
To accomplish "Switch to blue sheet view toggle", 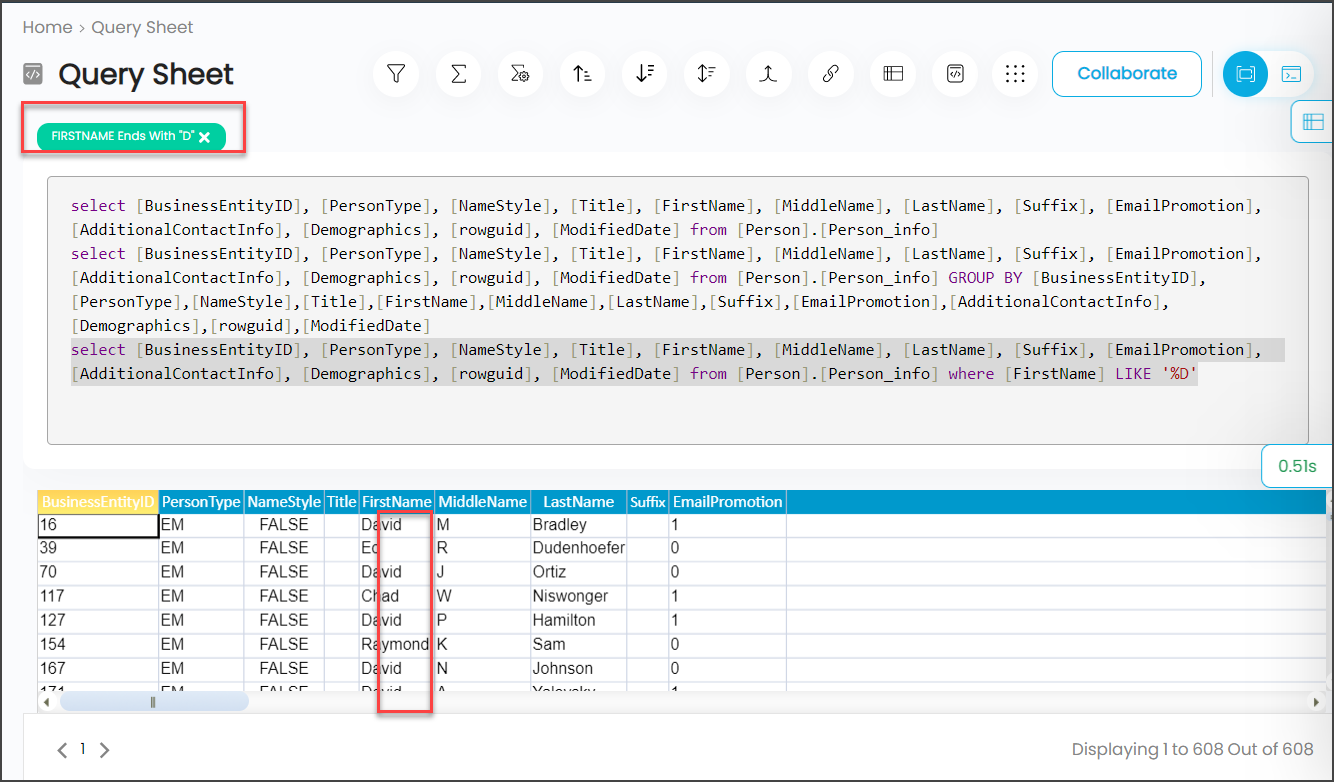I will tap(1245, 74).
